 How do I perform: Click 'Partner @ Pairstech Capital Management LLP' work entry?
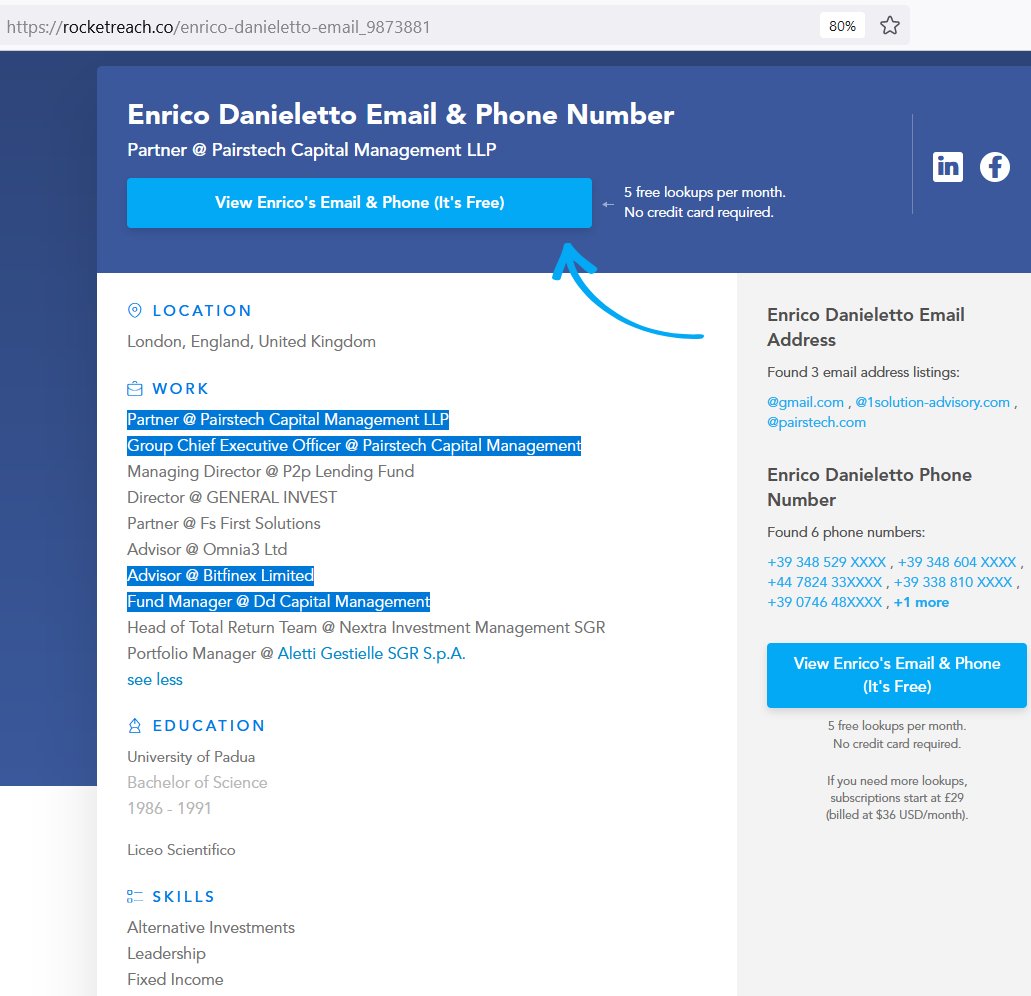[x=288, y=419]
